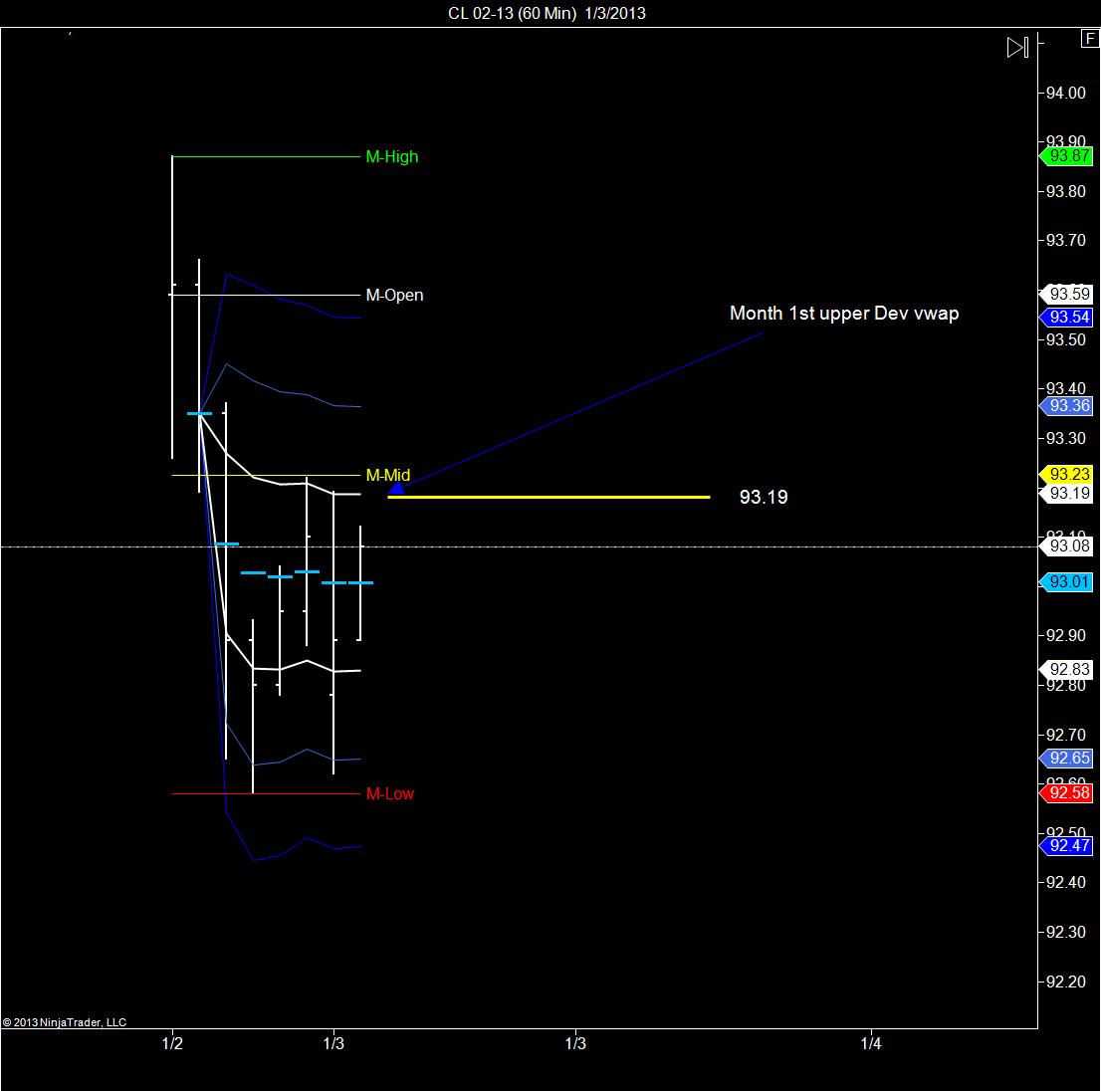Click the 92.20 price axis label
Screen dimensions: 1101x1092
click(x=1066, y=982)
